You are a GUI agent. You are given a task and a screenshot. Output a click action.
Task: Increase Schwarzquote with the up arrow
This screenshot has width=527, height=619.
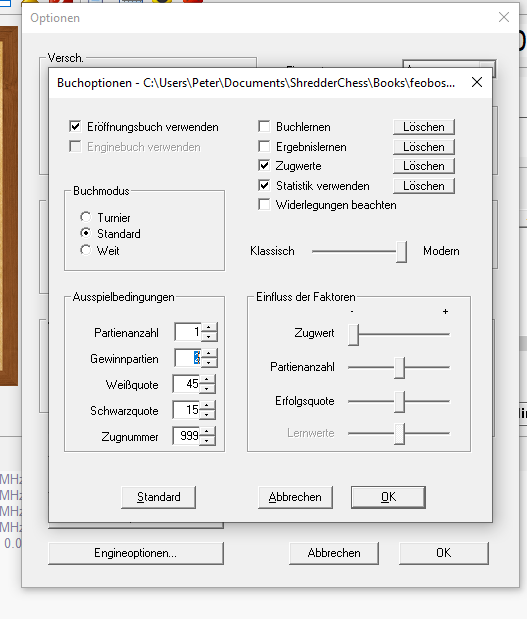[207, 405]
